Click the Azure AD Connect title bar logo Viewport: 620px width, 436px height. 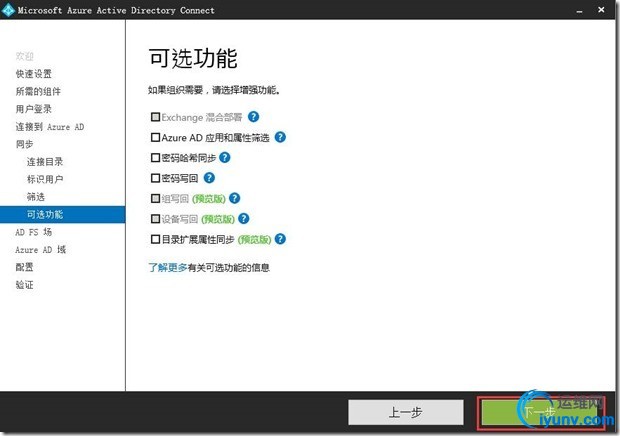pos(8,10)
